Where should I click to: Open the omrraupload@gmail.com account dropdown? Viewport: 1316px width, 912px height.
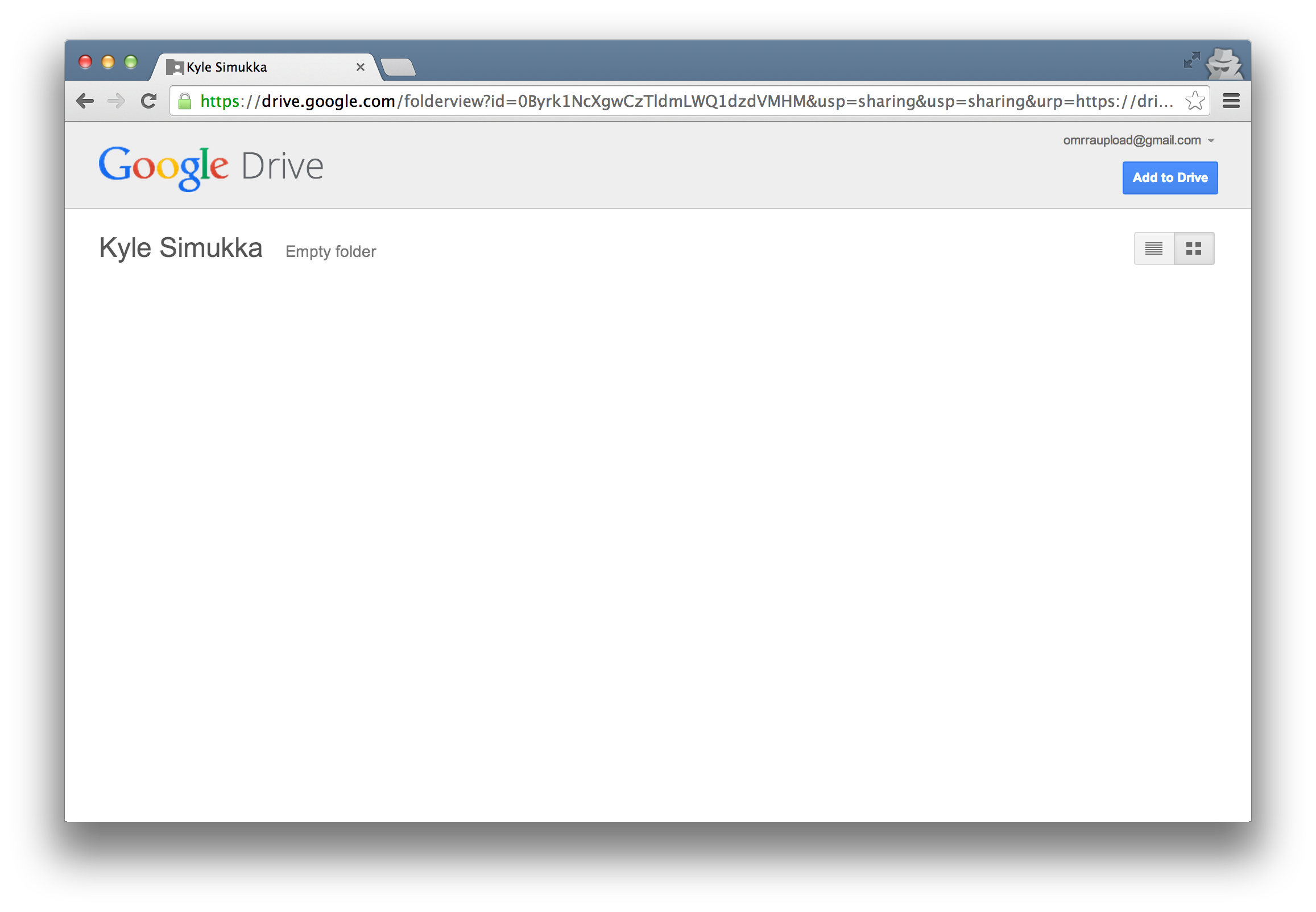1138,140
